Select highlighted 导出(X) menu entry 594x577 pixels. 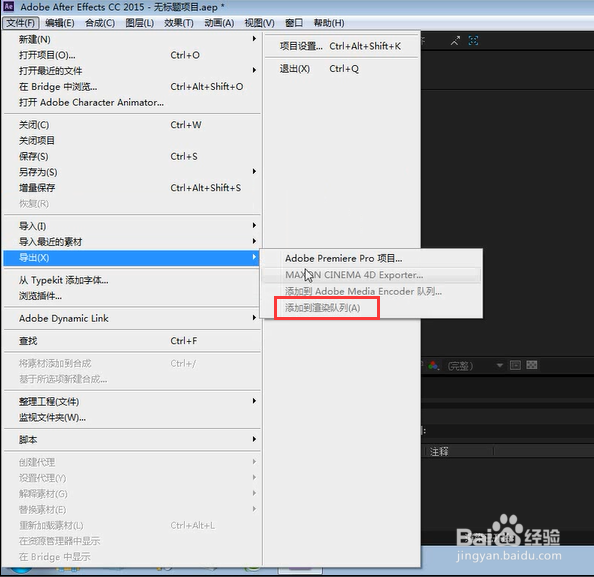[x=131, y=258]
